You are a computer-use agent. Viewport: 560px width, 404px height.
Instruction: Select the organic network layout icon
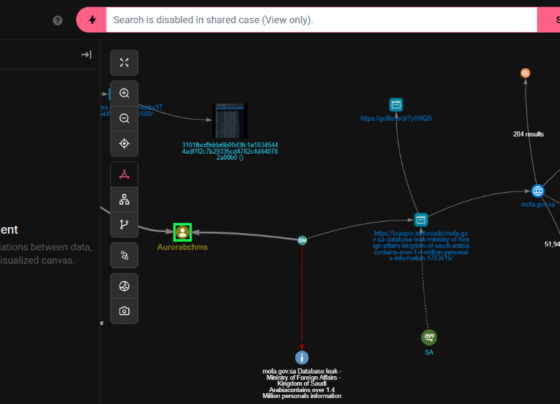(124, 174)
